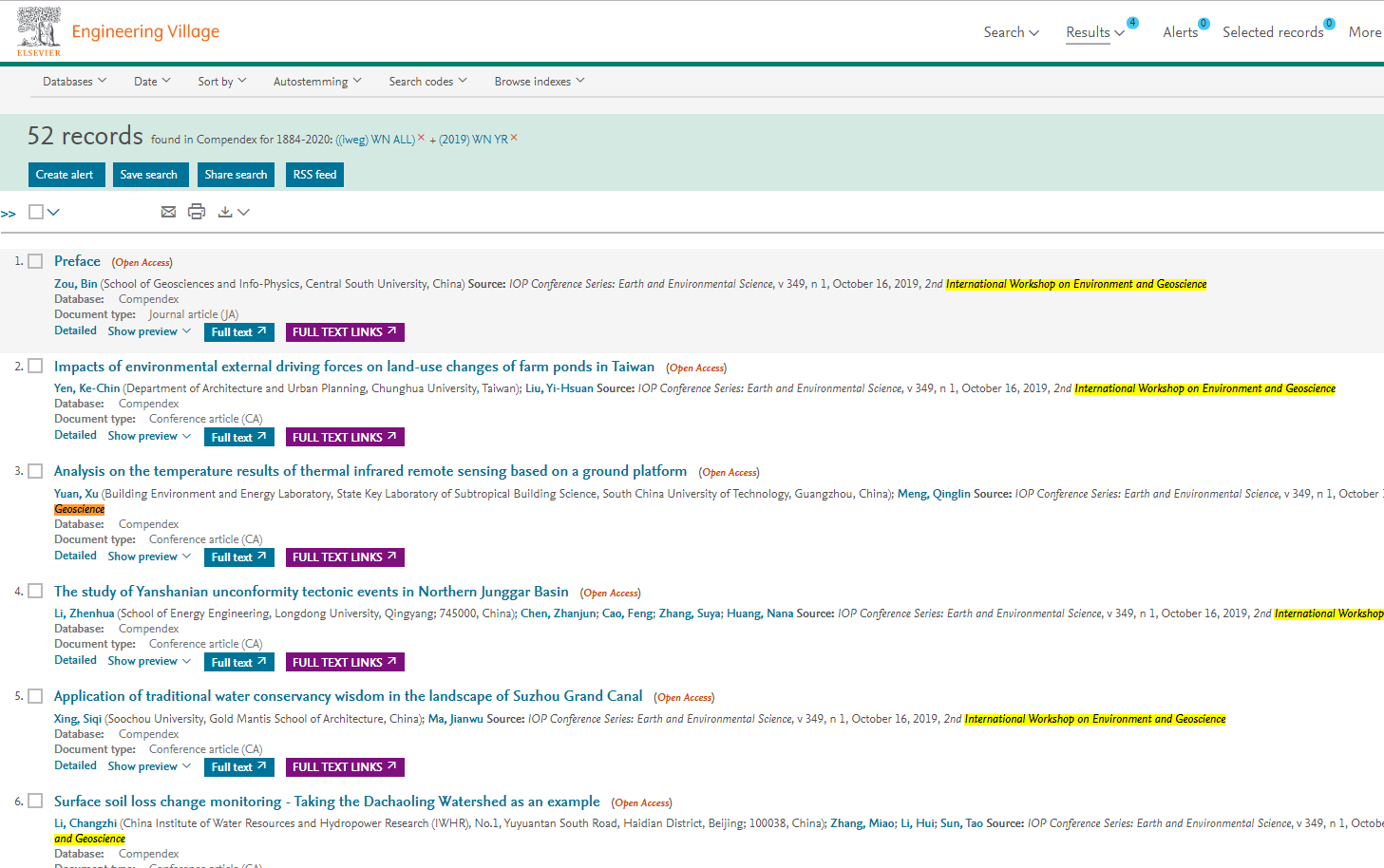Go to Engineering Village home link
This screenshot has height=868, width=1384.
[x=145, y=31]
